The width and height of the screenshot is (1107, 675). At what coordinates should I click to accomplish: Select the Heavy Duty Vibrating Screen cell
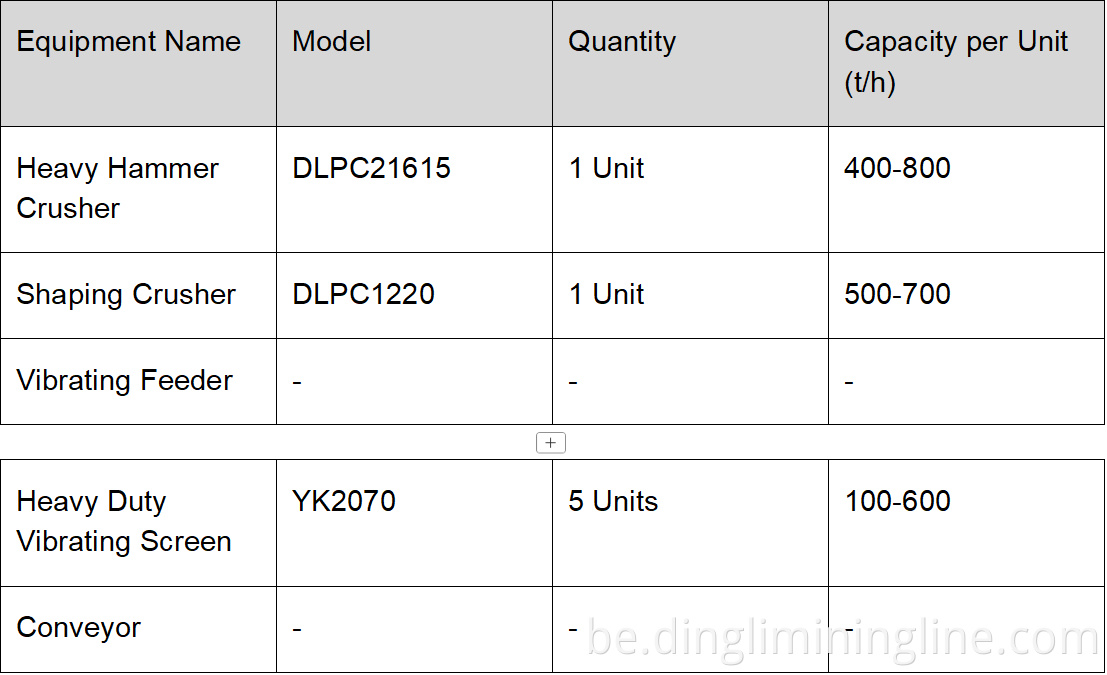point(138,522)
